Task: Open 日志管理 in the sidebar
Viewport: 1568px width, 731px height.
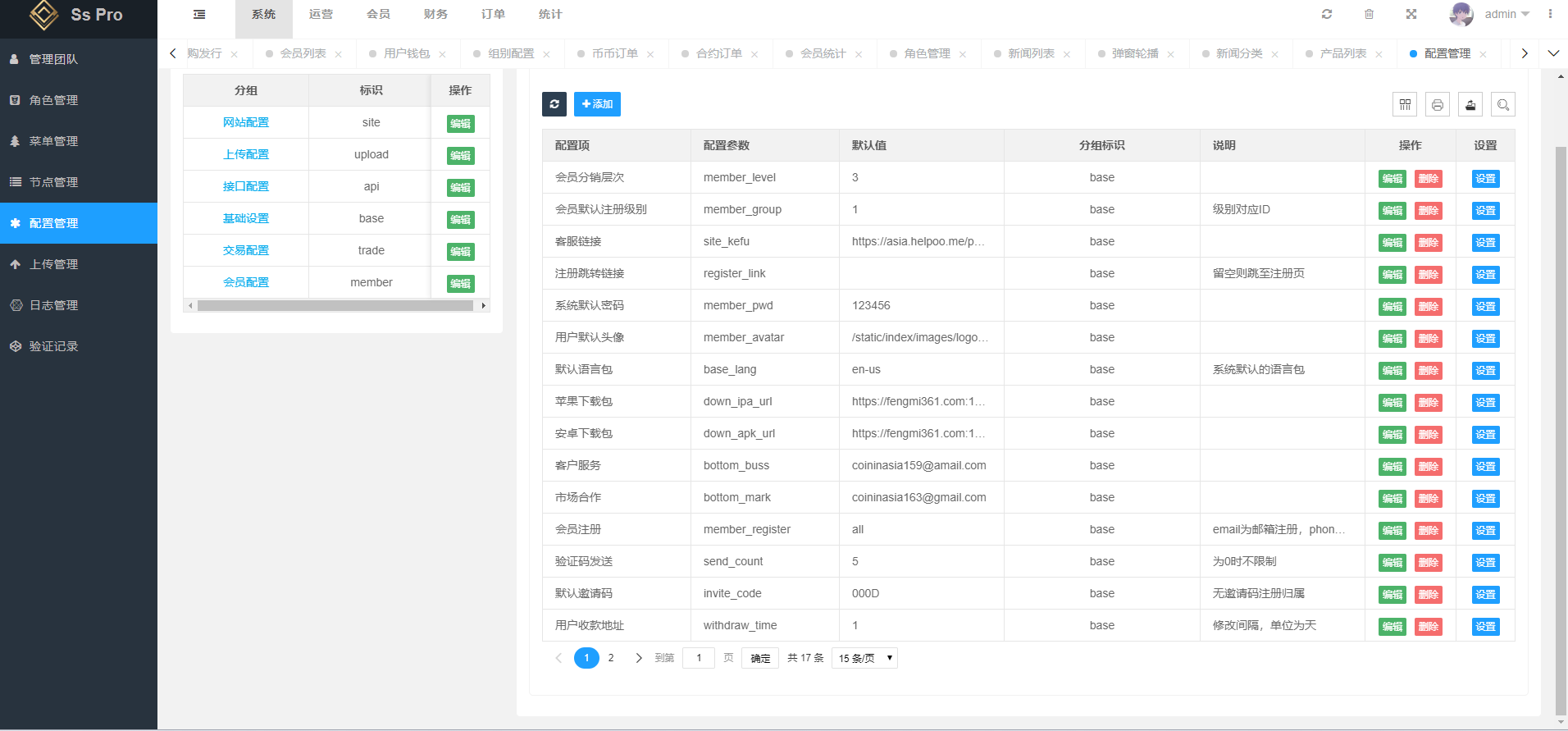Action: pos(79,305)
